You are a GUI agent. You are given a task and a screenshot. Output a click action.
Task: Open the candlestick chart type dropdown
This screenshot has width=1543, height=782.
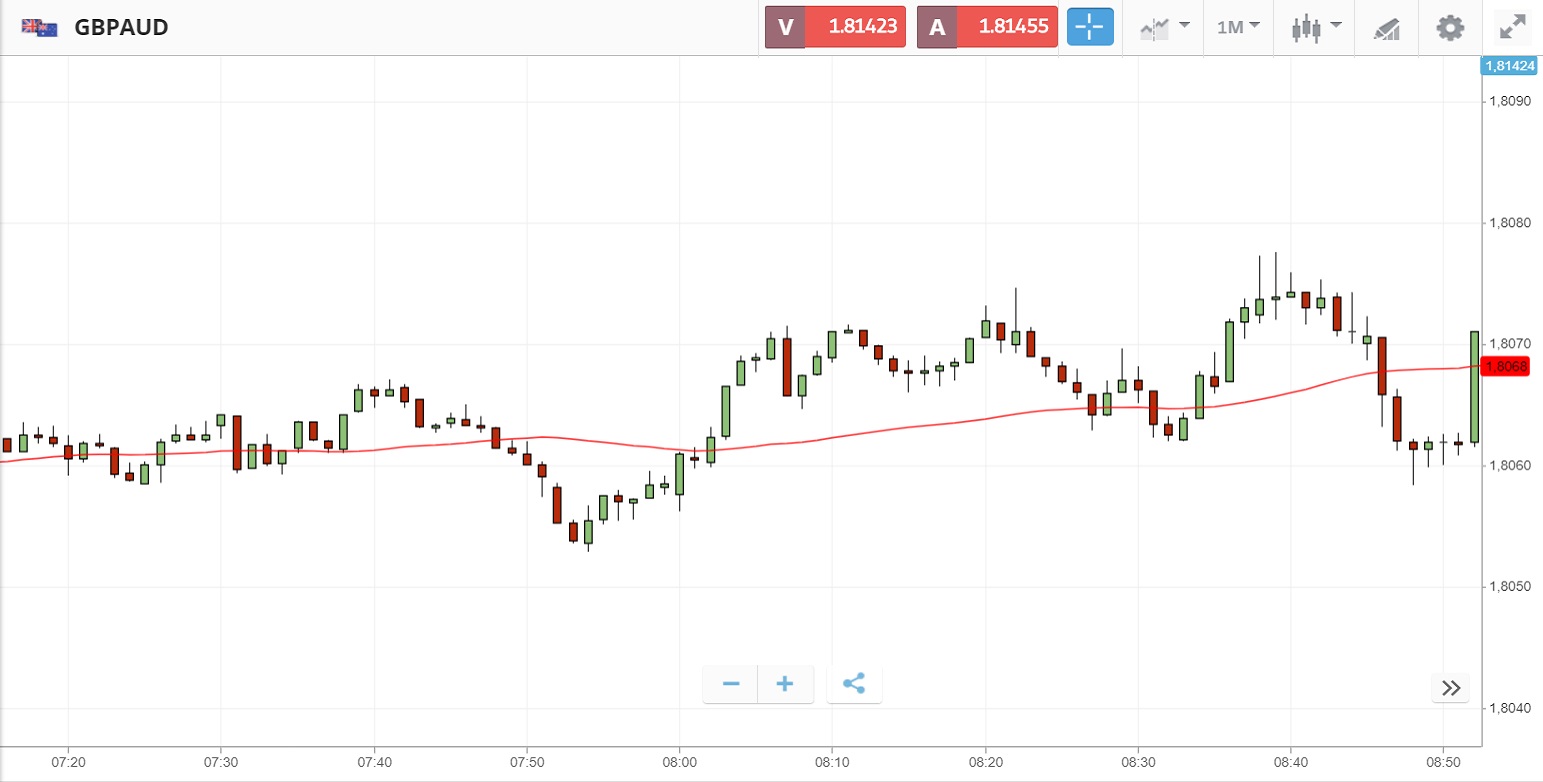[1315, 27]
